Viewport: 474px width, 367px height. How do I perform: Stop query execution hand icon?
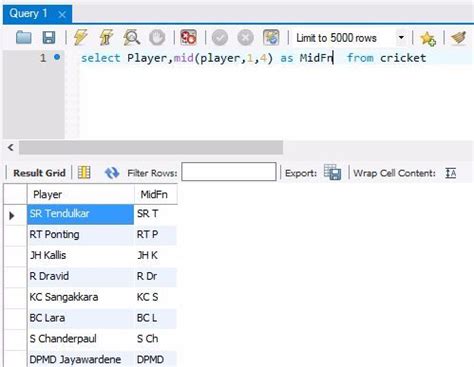pyautogui.click(x=157, y=38)
